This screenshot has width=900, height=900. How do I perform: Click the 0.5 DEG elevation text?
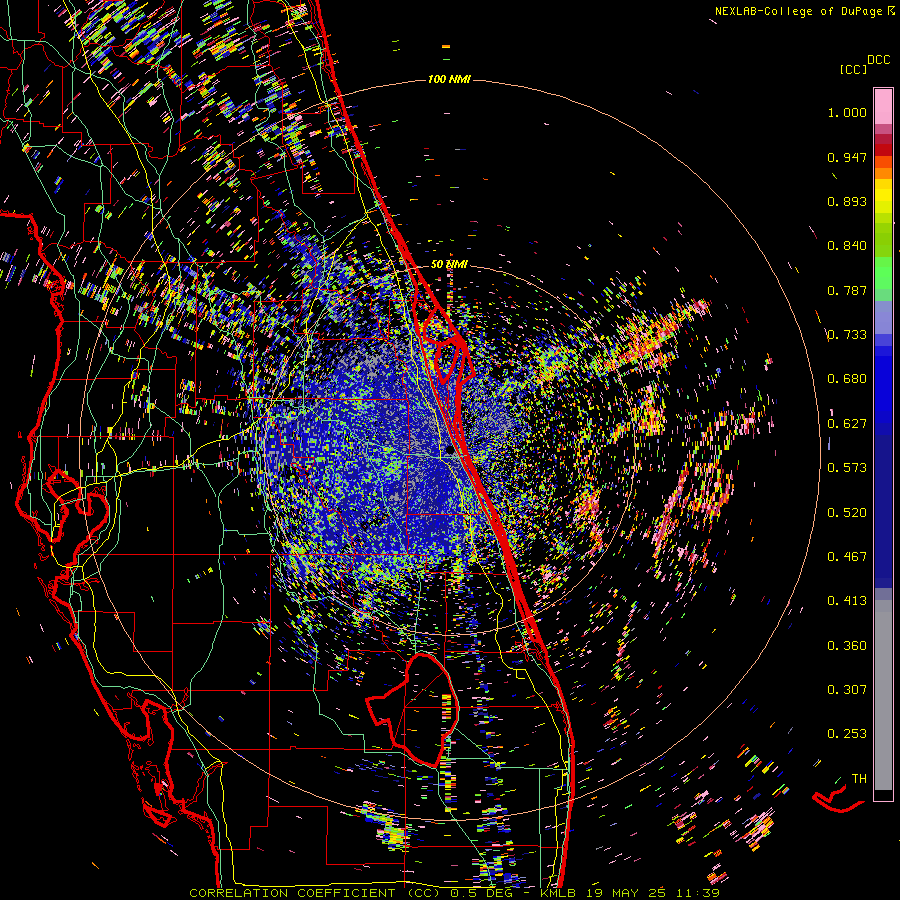tap(482, 893)
